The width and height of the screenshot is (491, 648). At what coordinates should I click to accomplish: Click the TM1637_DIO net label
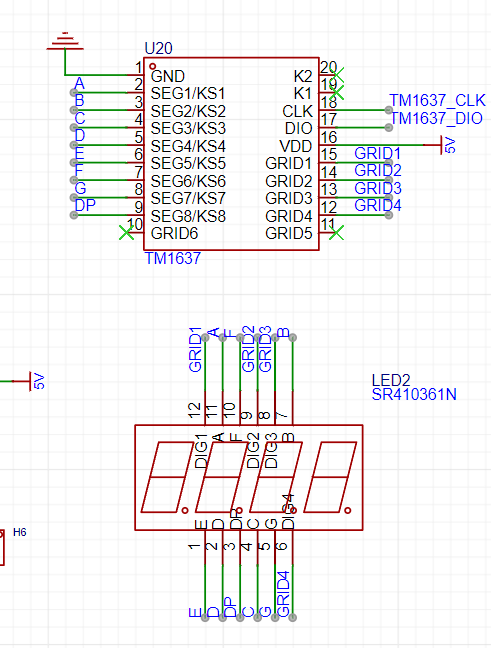click(x=436, y=119)
